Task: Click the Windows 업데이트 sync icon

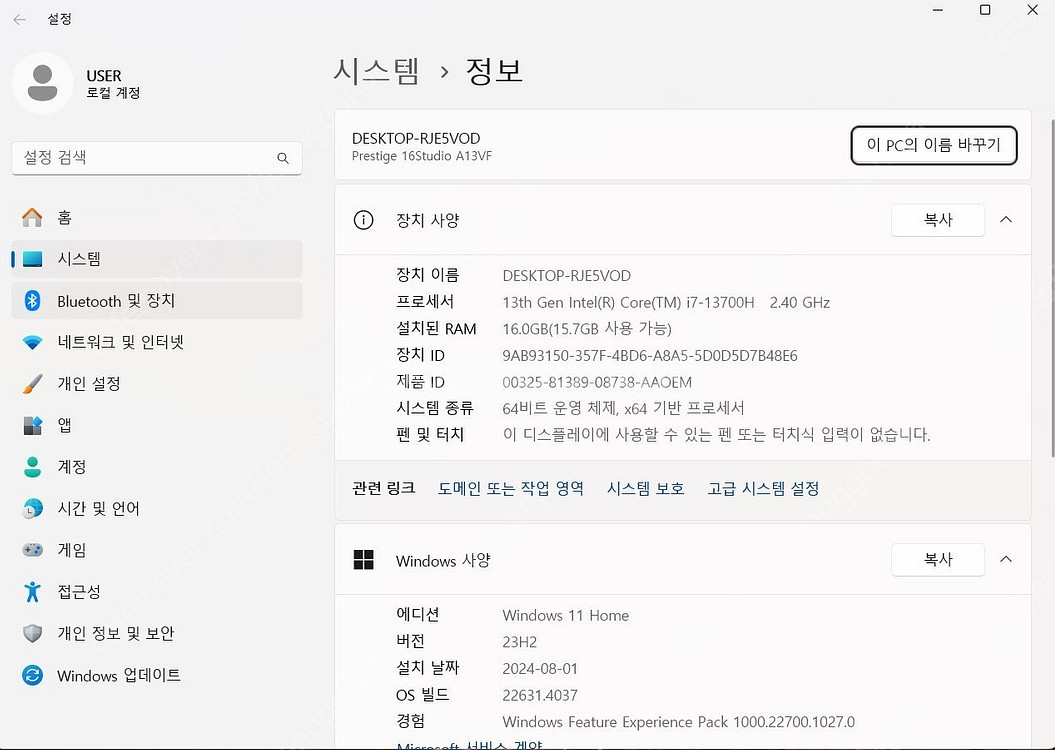Action: (32, 675)
